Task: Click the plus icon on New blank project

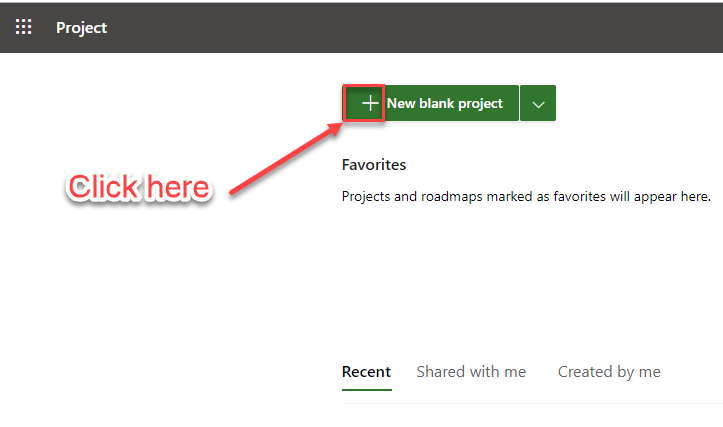Action: (369, 103)
